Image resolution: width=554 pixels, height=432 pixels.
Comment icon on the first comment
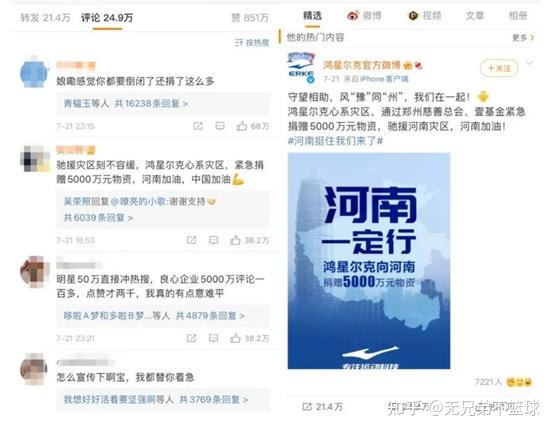(220, 126)
